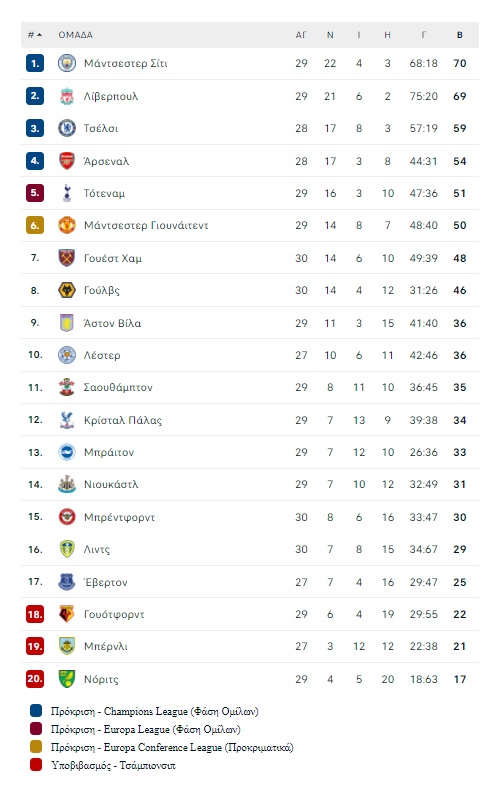Select the Chelsea crest icon
Screen dimensions: 497x794
(67, 128)
